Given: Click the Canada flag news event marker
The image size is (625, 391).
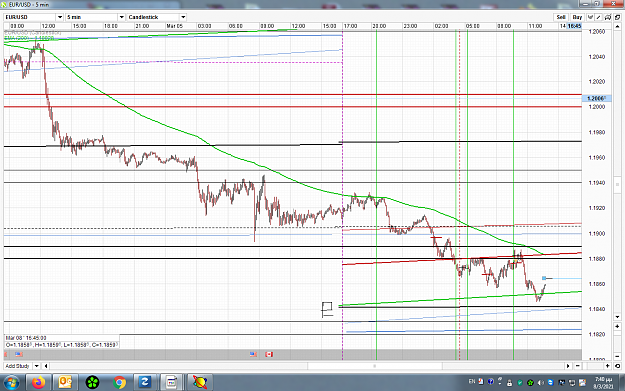Looking at the screenshot, I should [269, 354].
